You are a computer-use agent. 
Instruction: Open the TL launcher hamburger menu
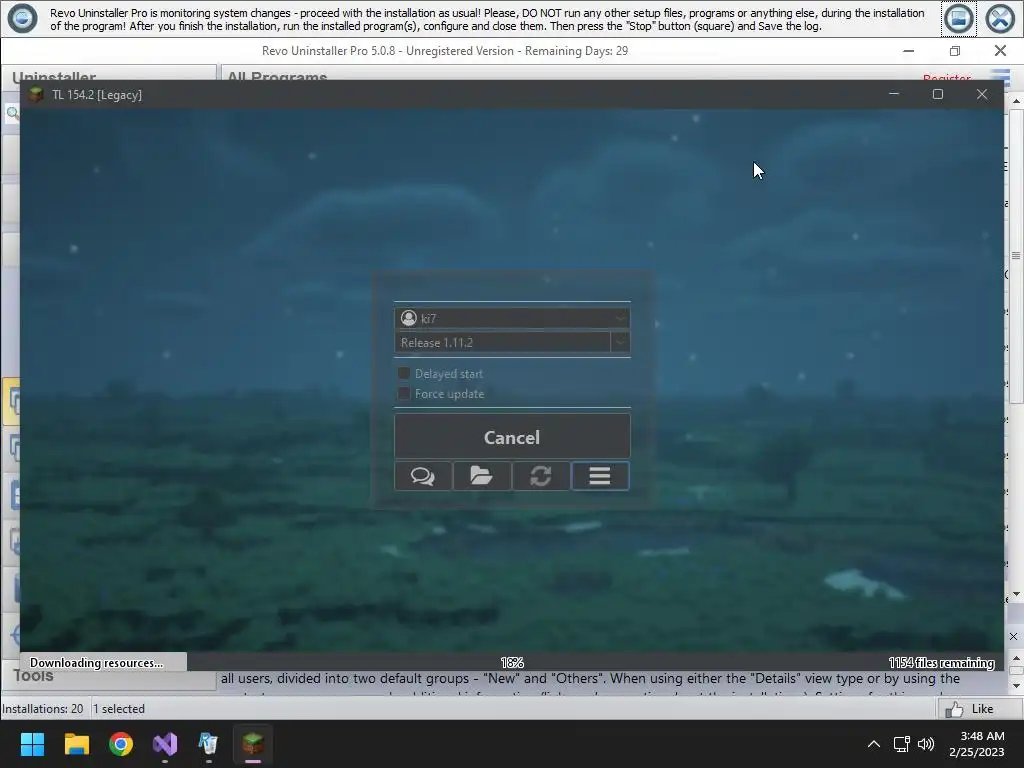(x=600, y=475)
